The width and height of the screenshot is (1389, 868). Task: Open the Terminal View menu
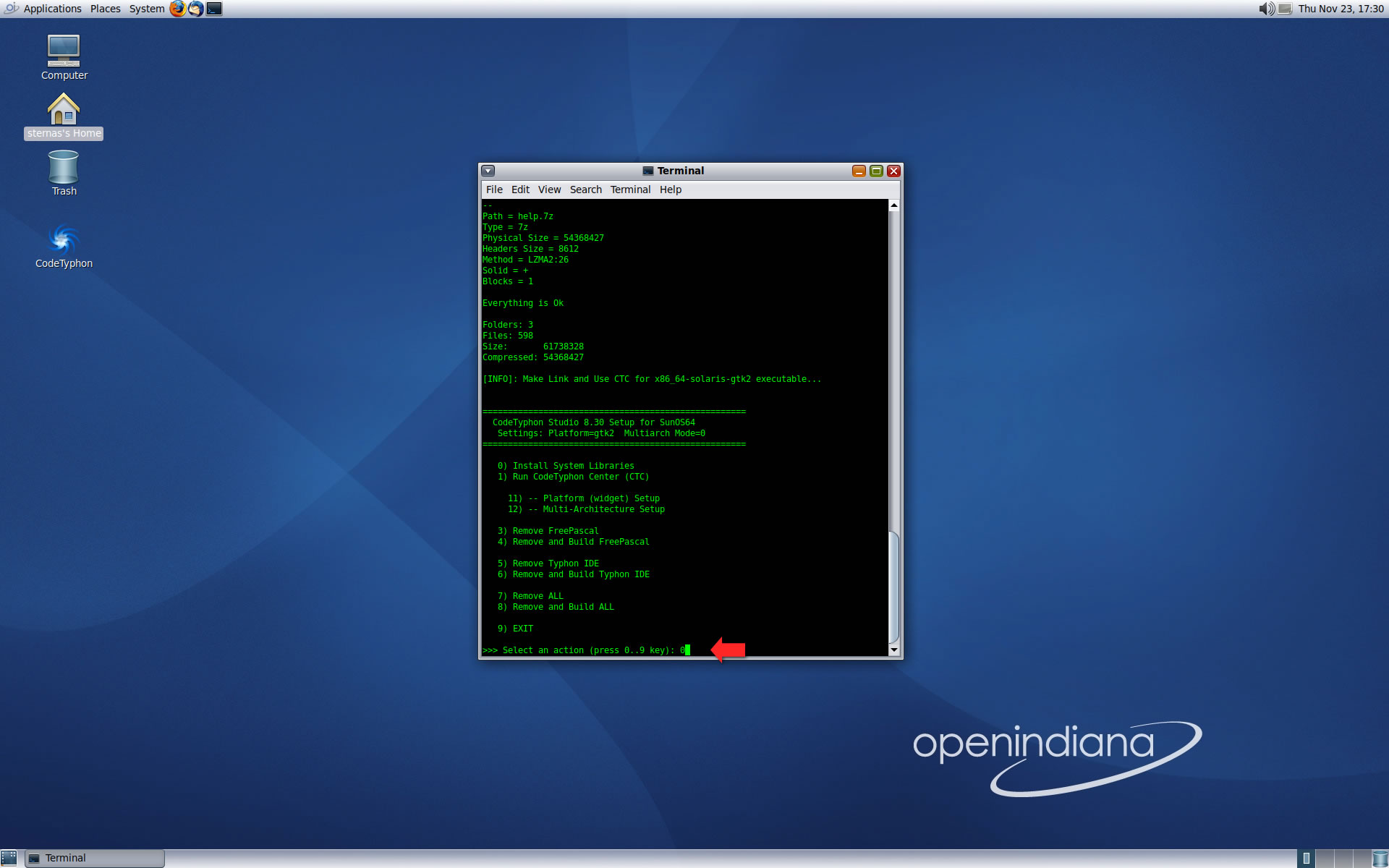(549, 190)
